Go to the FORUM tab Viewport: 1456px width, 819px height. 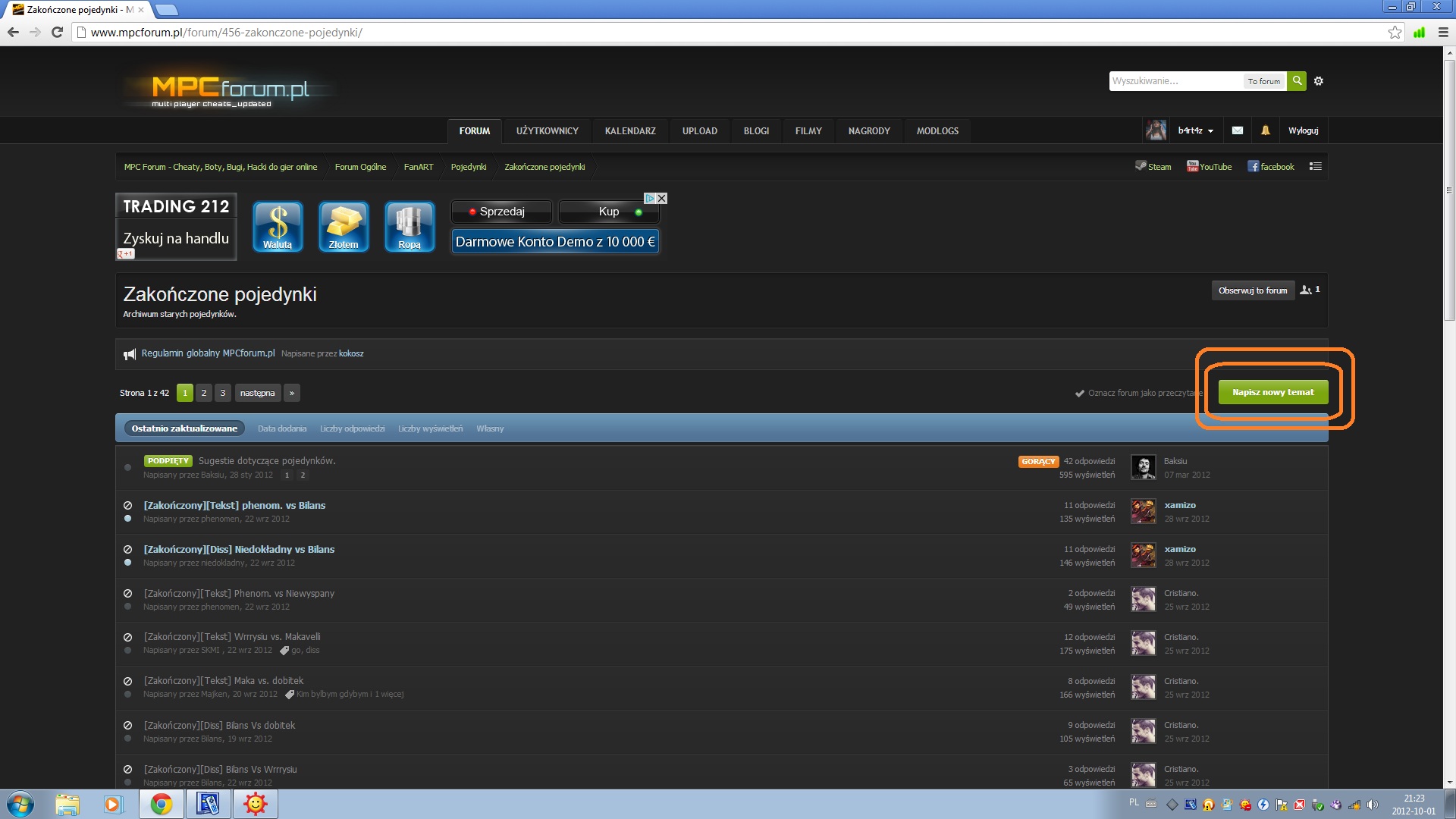point(475,131)
